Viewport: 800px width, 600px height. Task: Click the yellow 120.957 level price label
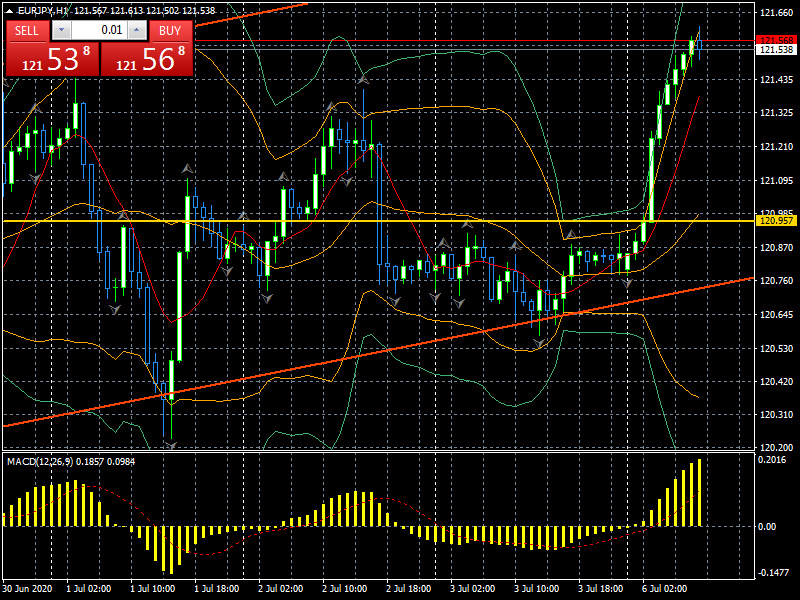click(x=776, y=220)
